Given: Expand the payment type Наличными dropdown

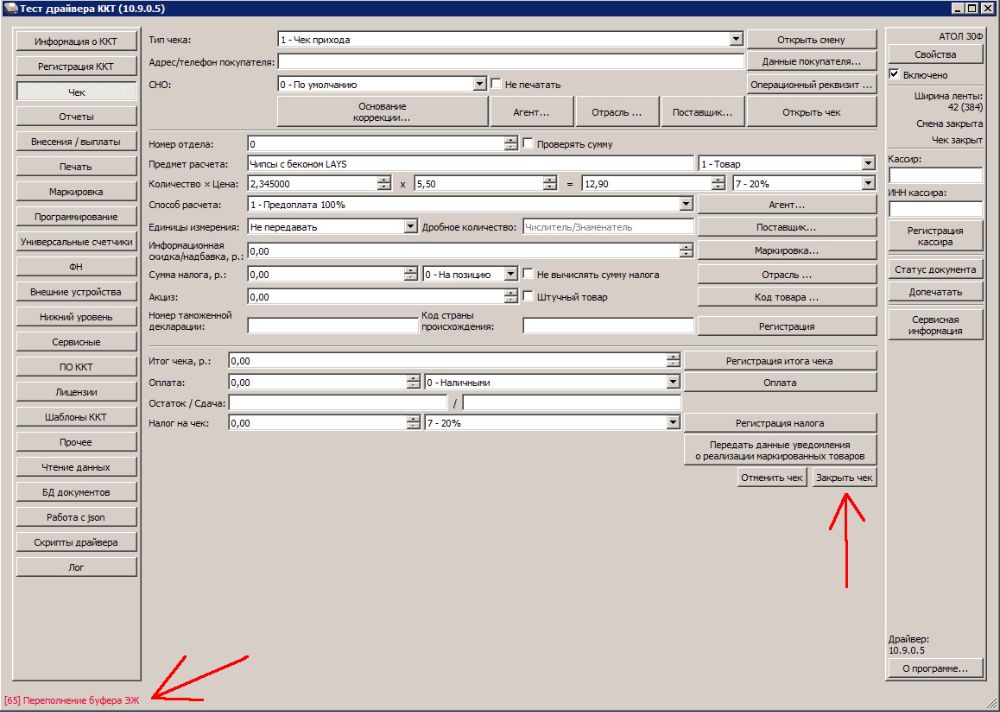Looking at the screenshot, I should (x=672, y=382).
